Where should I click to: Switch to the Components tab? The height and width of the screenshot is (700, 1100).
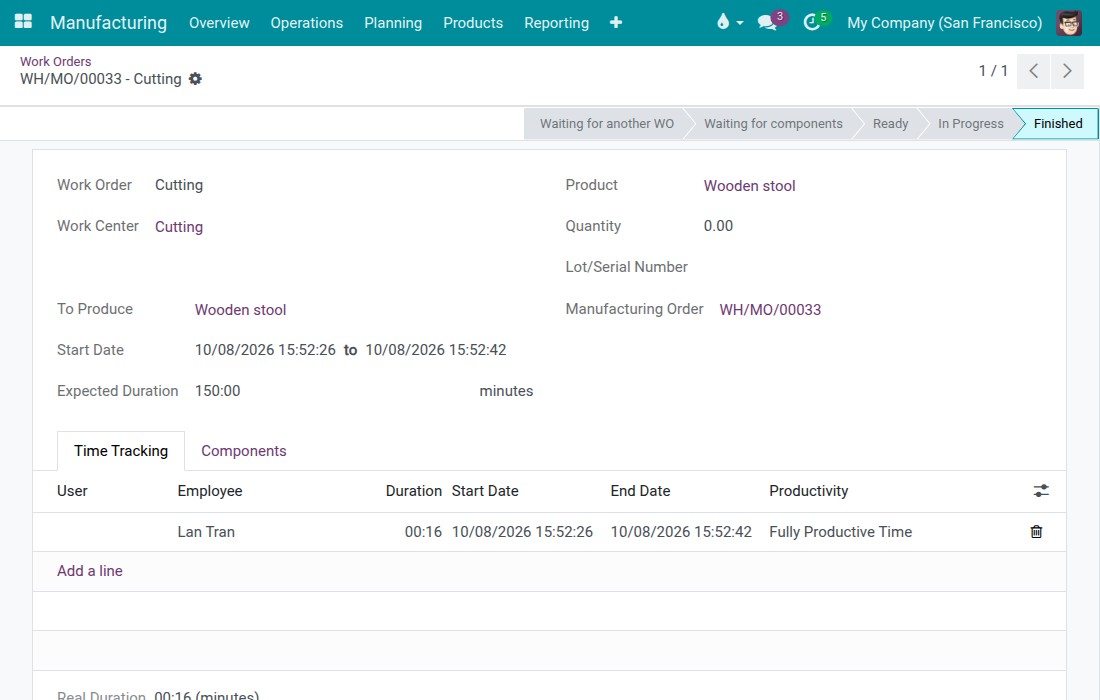click(x=243, y=451)
